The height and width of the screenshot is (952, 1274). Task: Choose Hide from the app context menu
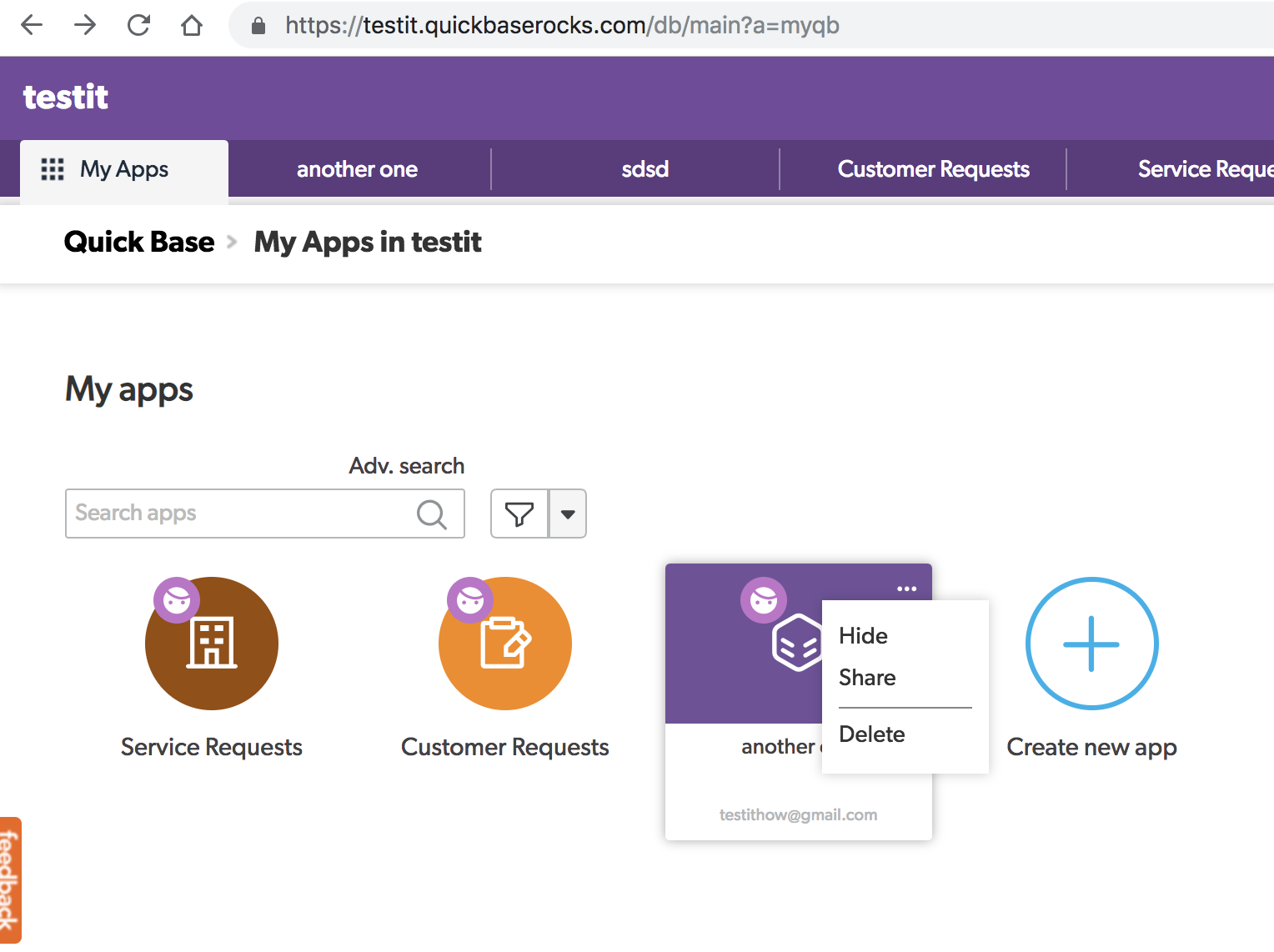[864, 636]
